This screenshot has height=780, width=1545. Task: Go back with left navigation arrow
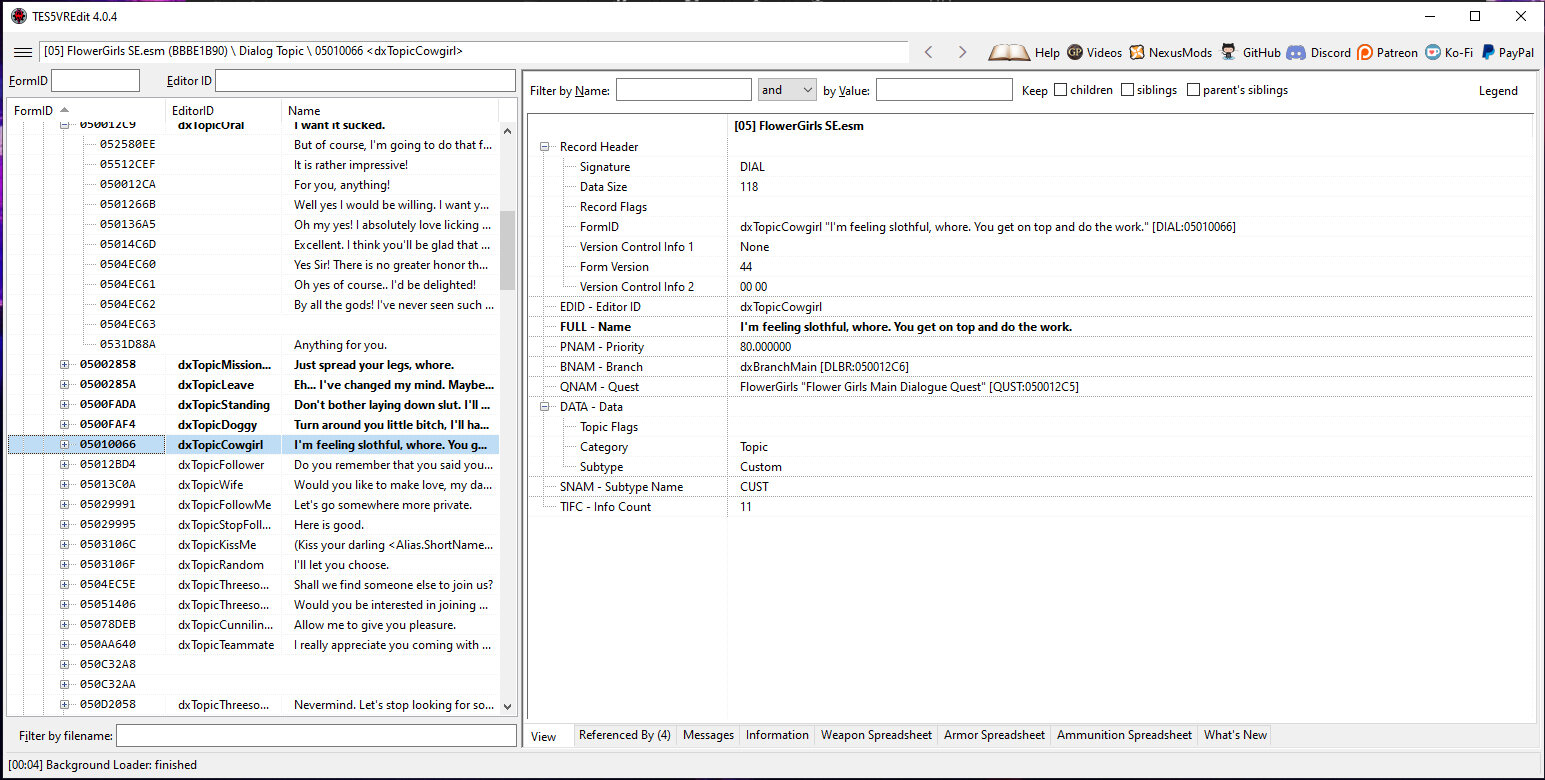pyautogui.click(x=928, y=52)
